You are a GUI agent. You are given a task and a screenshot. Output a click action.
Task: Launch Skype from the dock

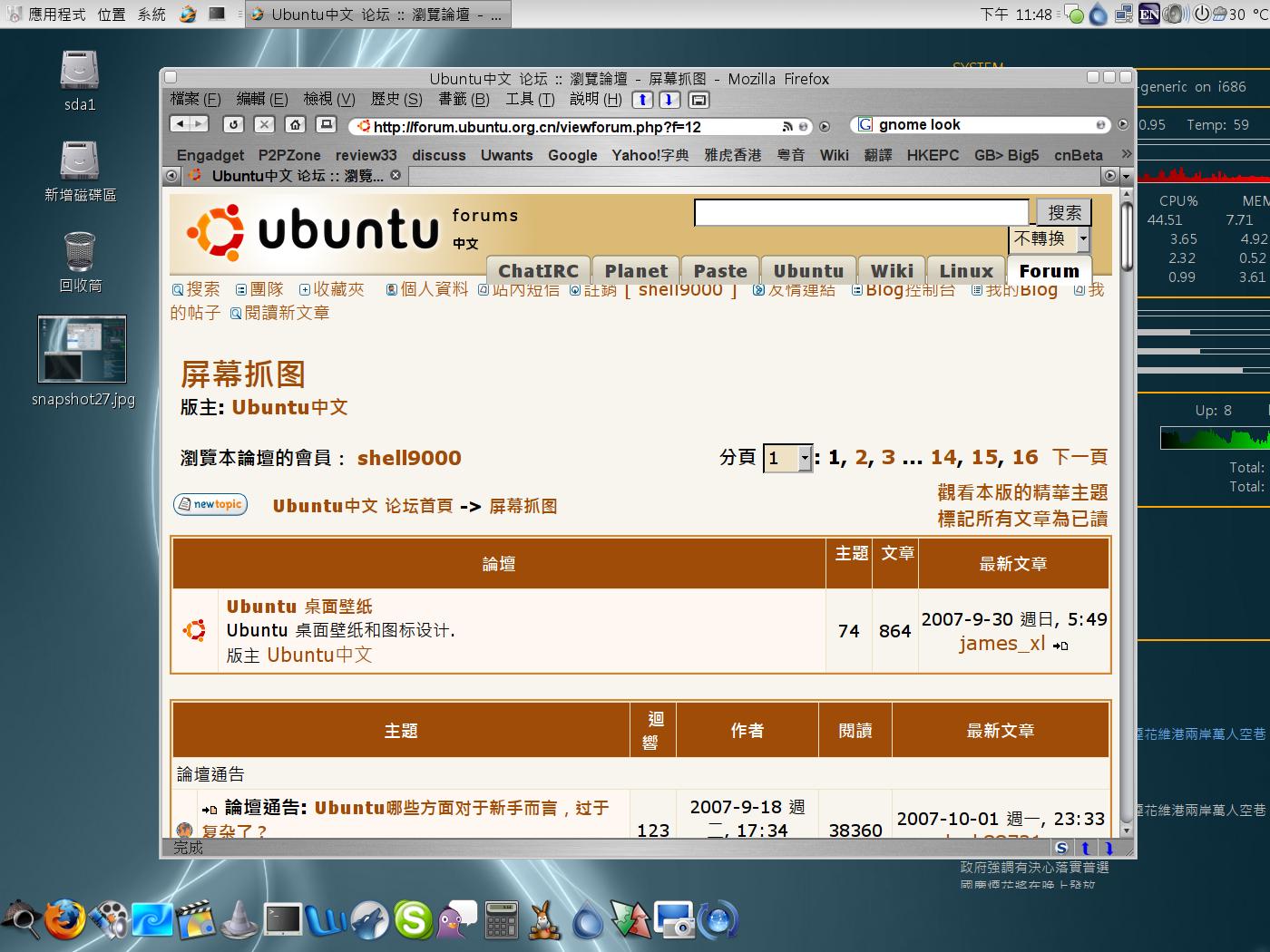tap(413, 920)
